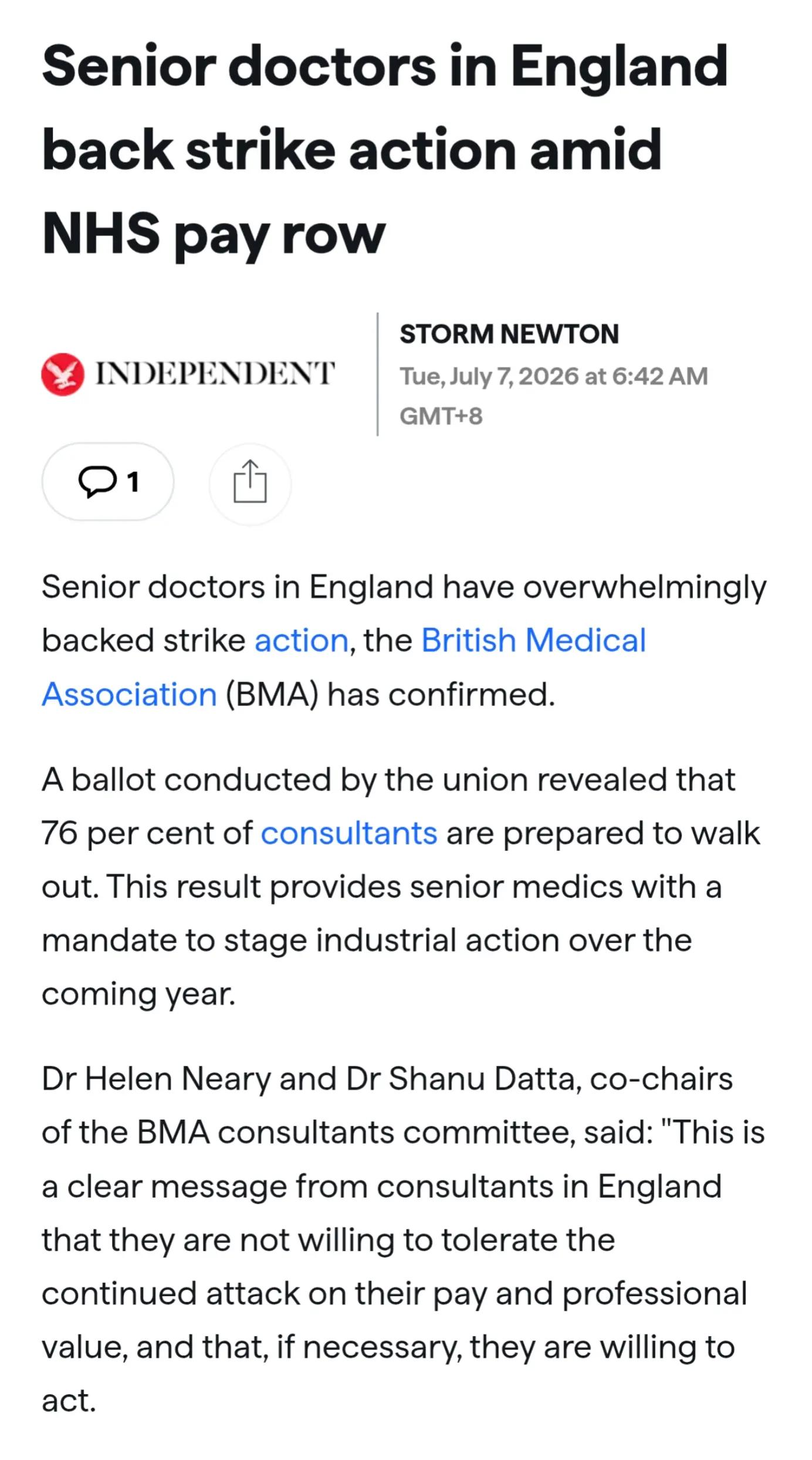Viewport: 812px width, 1460px height.
Task: Click the comment count number 1
Action: tap(133, 482)
